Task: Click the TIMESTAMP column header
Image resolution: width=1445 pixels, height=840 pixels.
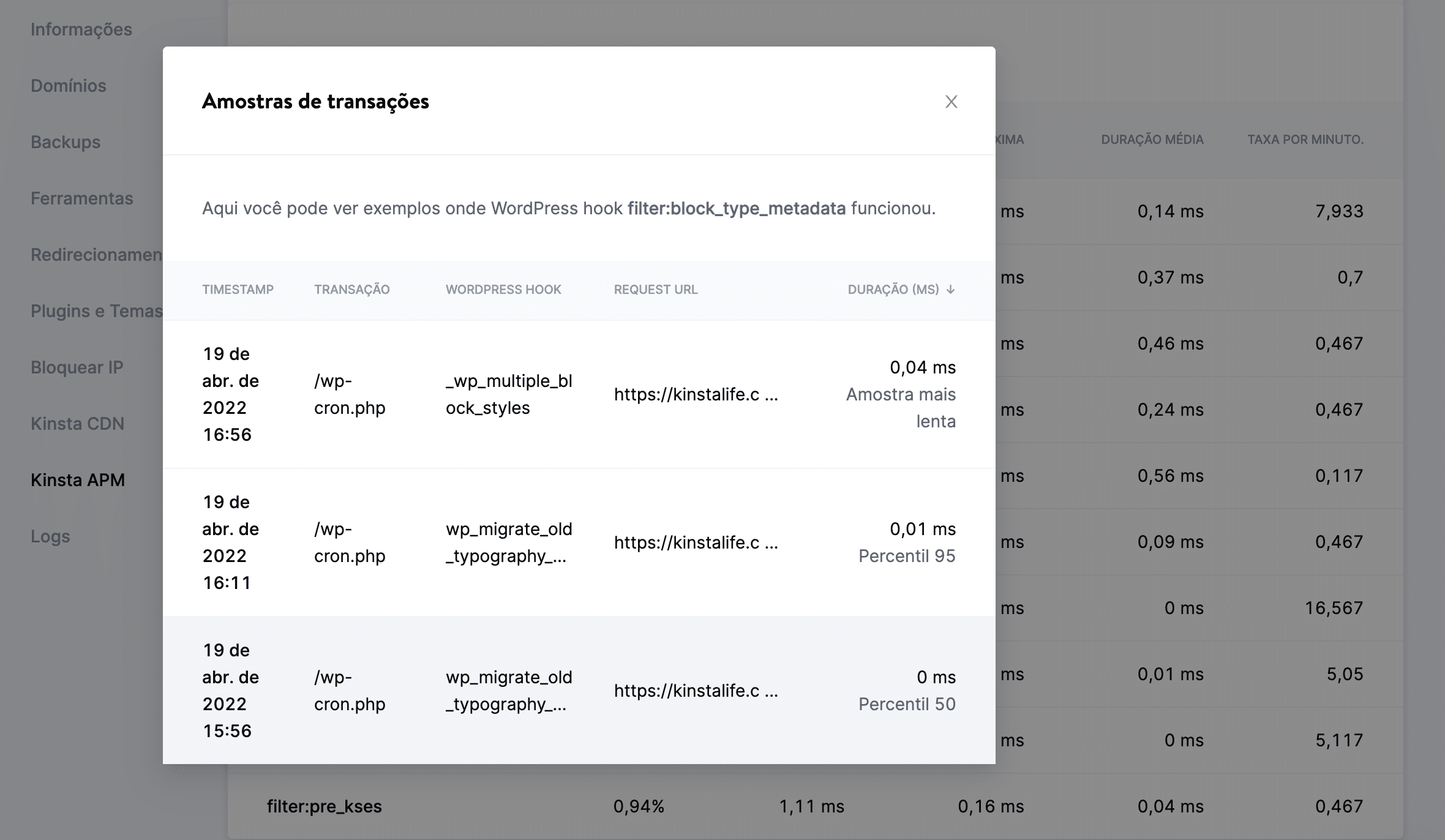Action: point(238,290)
